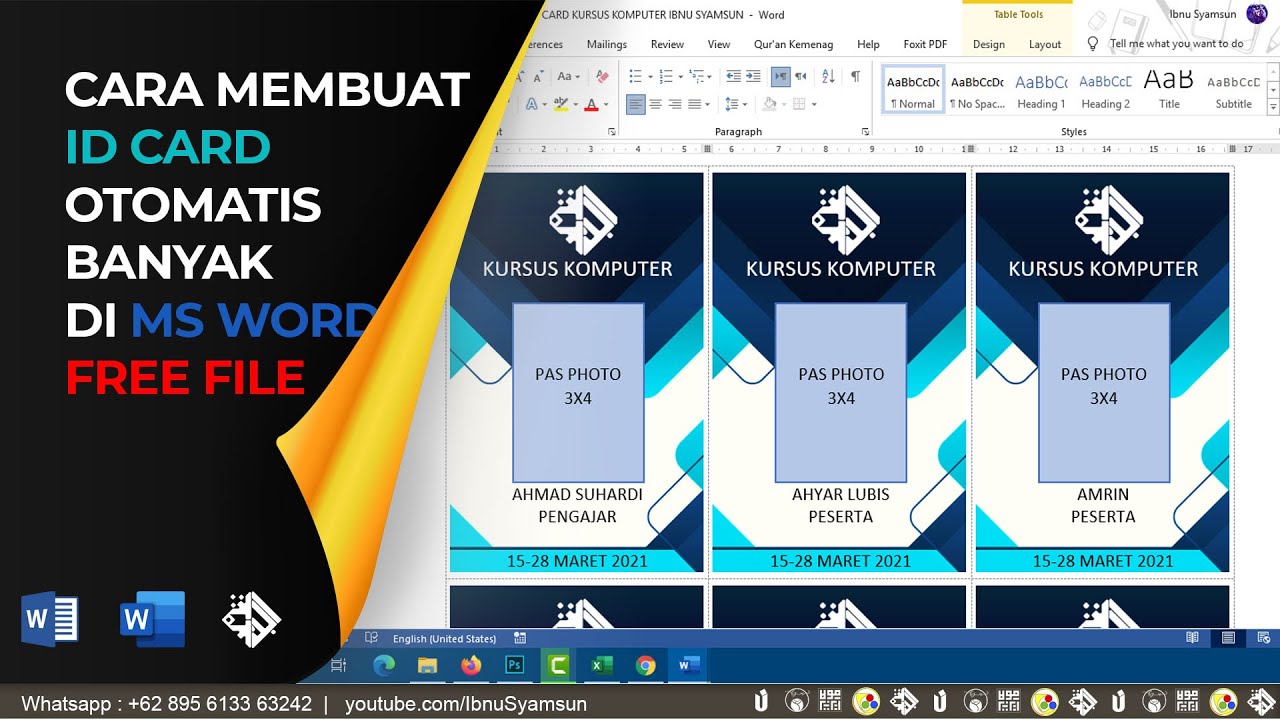Open the Paragraph settings dialog launcher

pyautogui.click(x=863, y=132)
